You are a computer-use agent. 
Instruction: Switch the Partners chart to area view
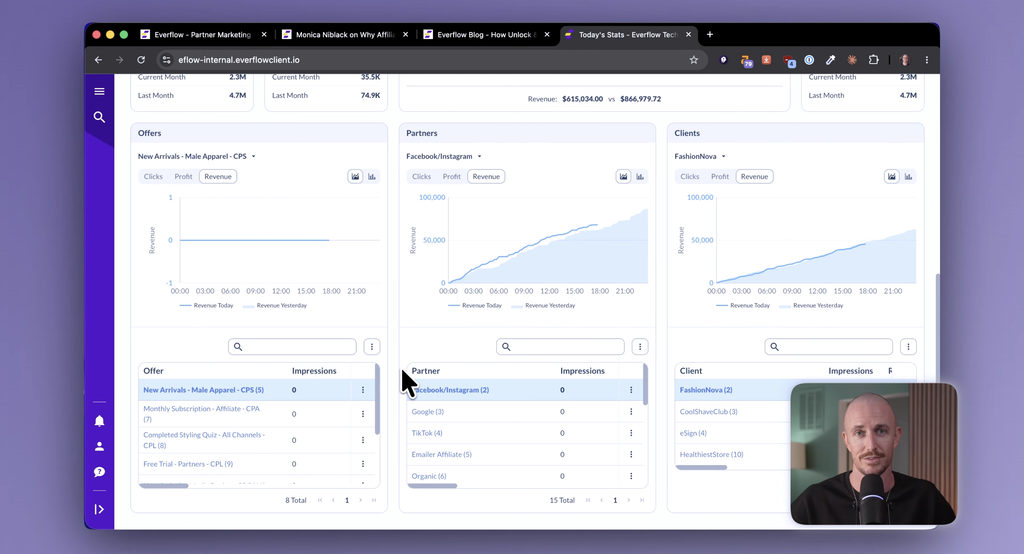(624, 176)
